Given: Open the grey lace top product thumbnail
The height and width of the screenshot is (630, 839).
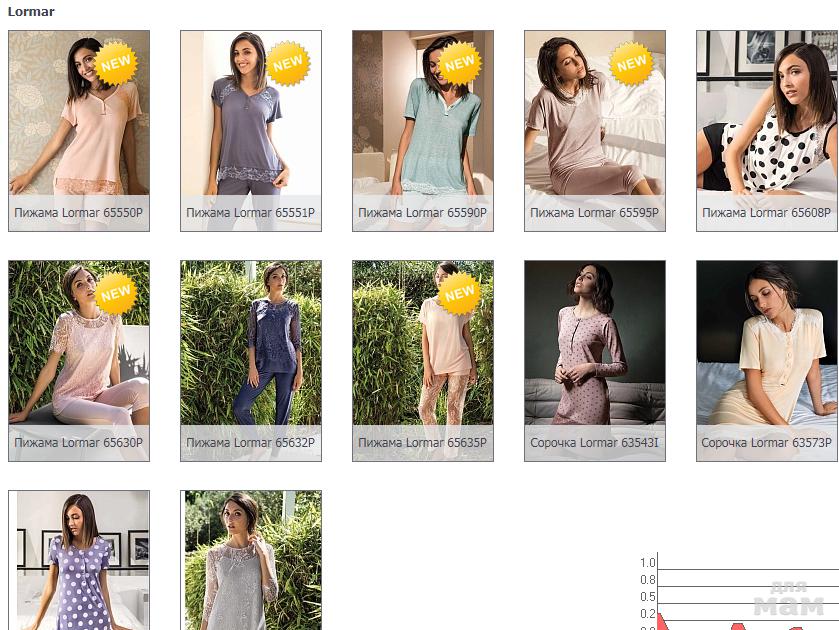Looking at the screenshot, I should pyautogui.click(x=251, y=560).
